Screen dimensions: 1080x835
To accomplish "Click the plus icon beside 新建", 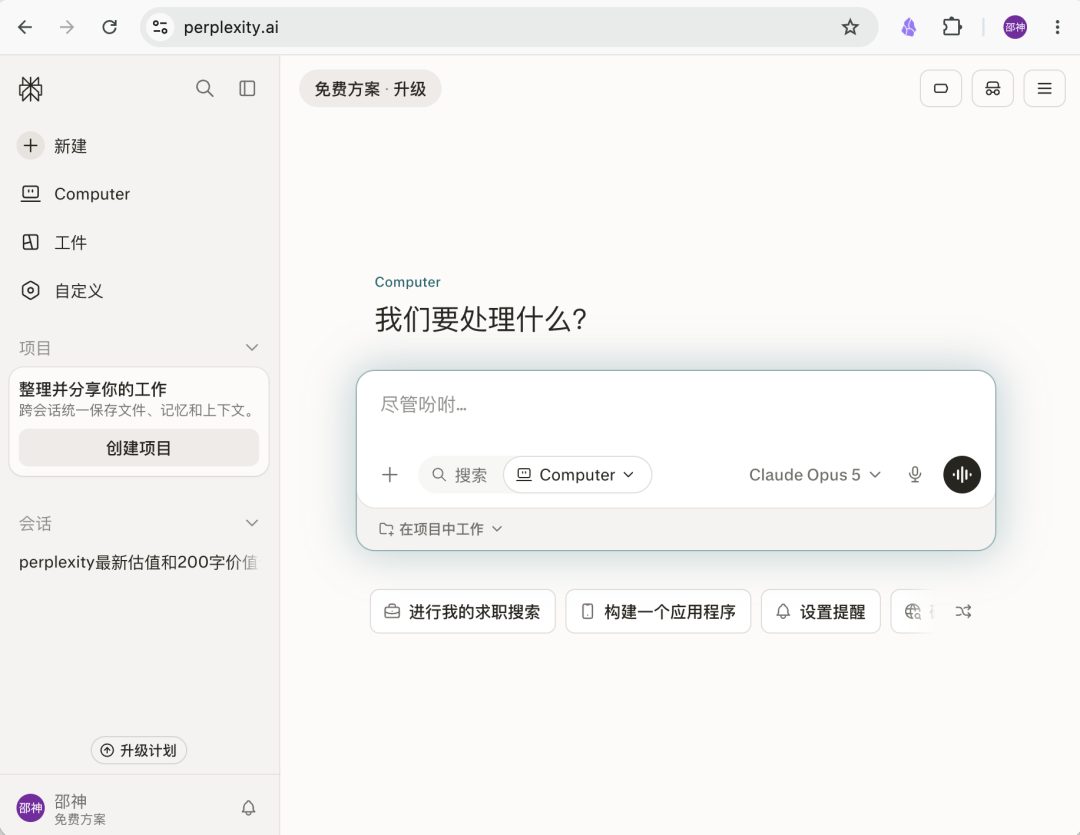I will tap(30, 145).
